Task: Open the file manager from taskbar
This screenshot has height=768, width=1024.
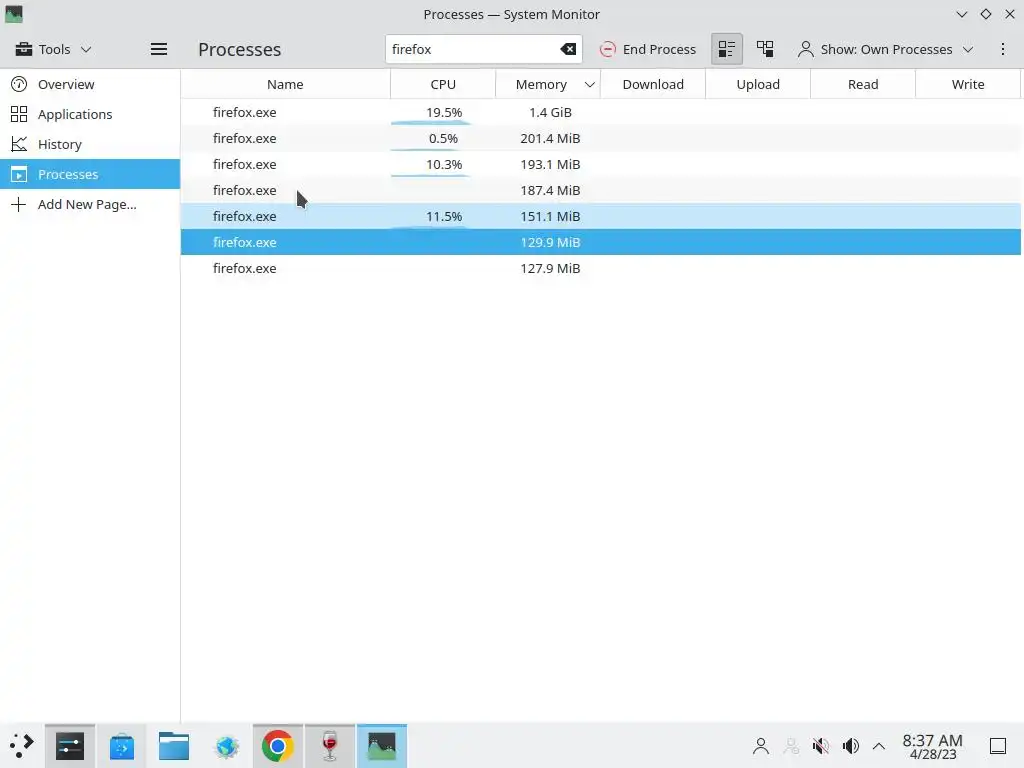Action: 174,746
